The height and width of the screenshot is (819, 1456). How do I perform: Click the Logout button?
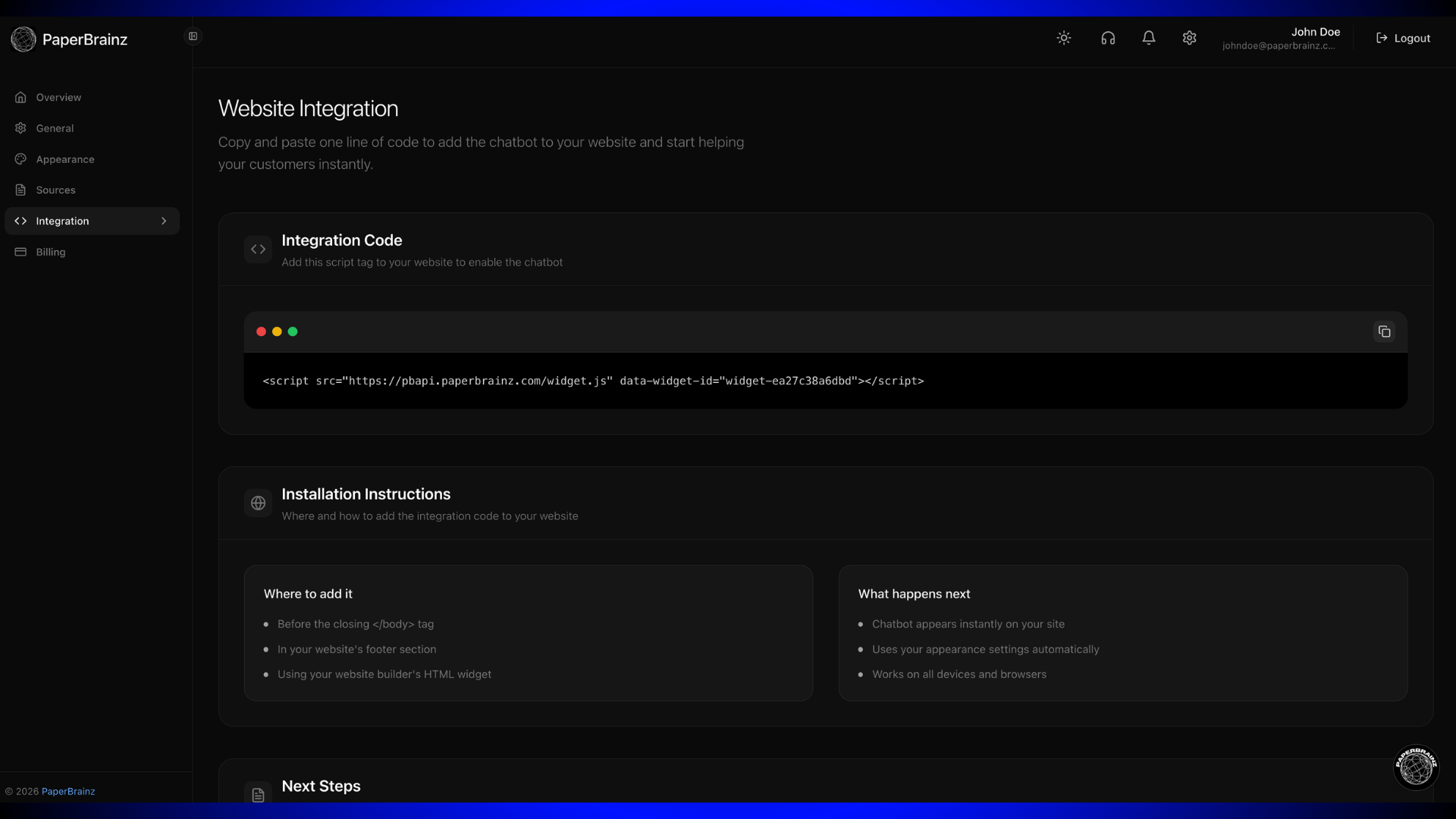coord(1403,37)
